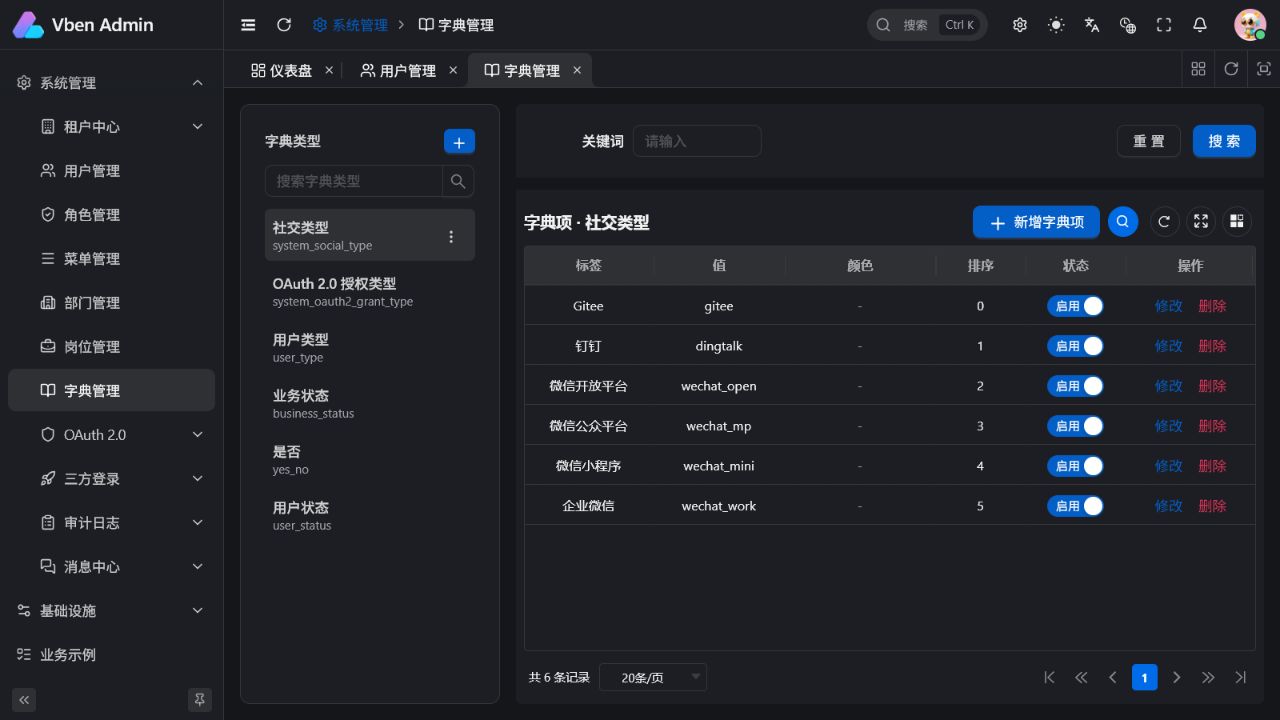Click 系统管理 breadcrumb link

(x=350, y=25)
